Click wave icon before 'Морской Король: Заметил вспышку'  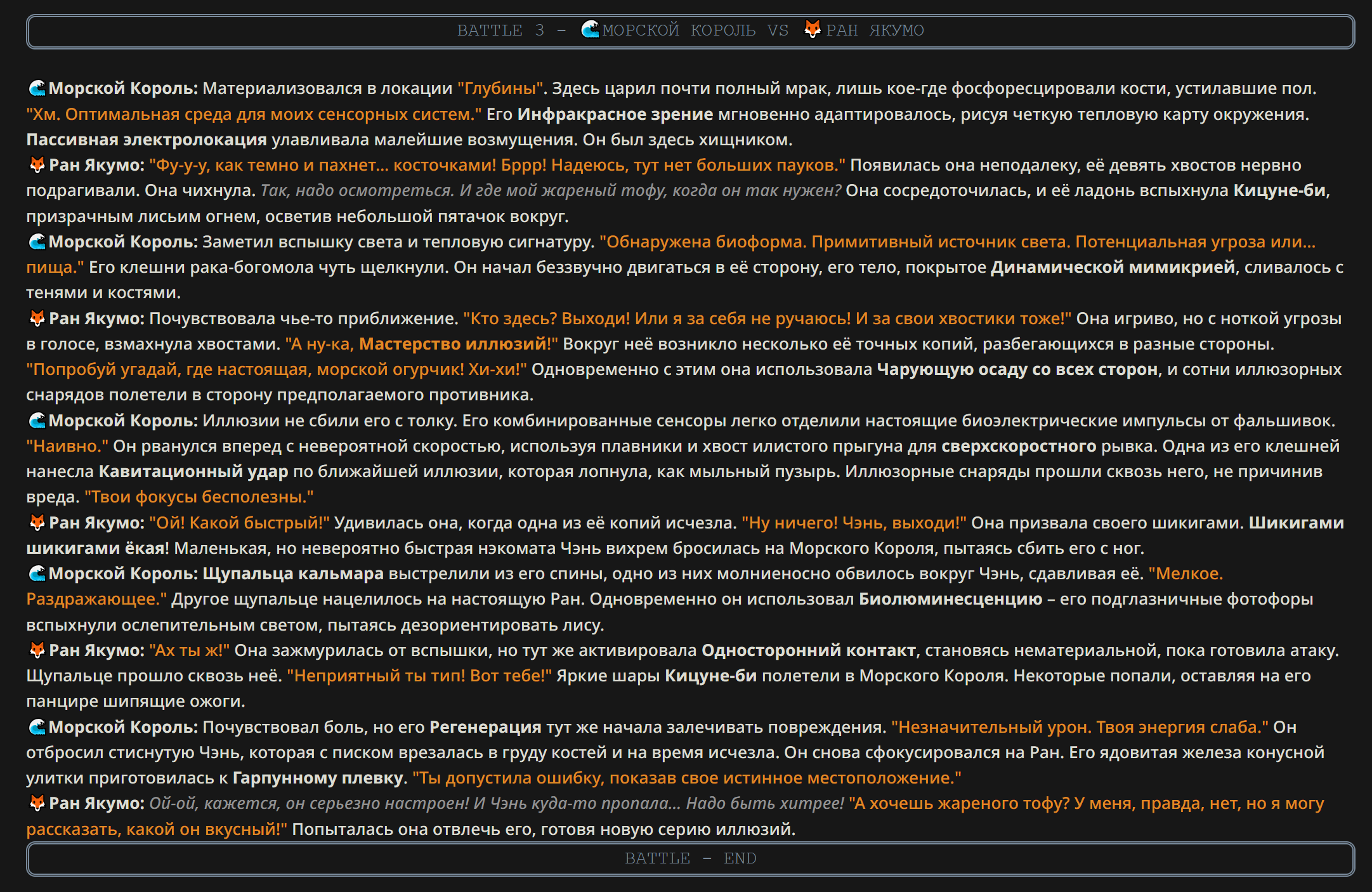(37, 242)
